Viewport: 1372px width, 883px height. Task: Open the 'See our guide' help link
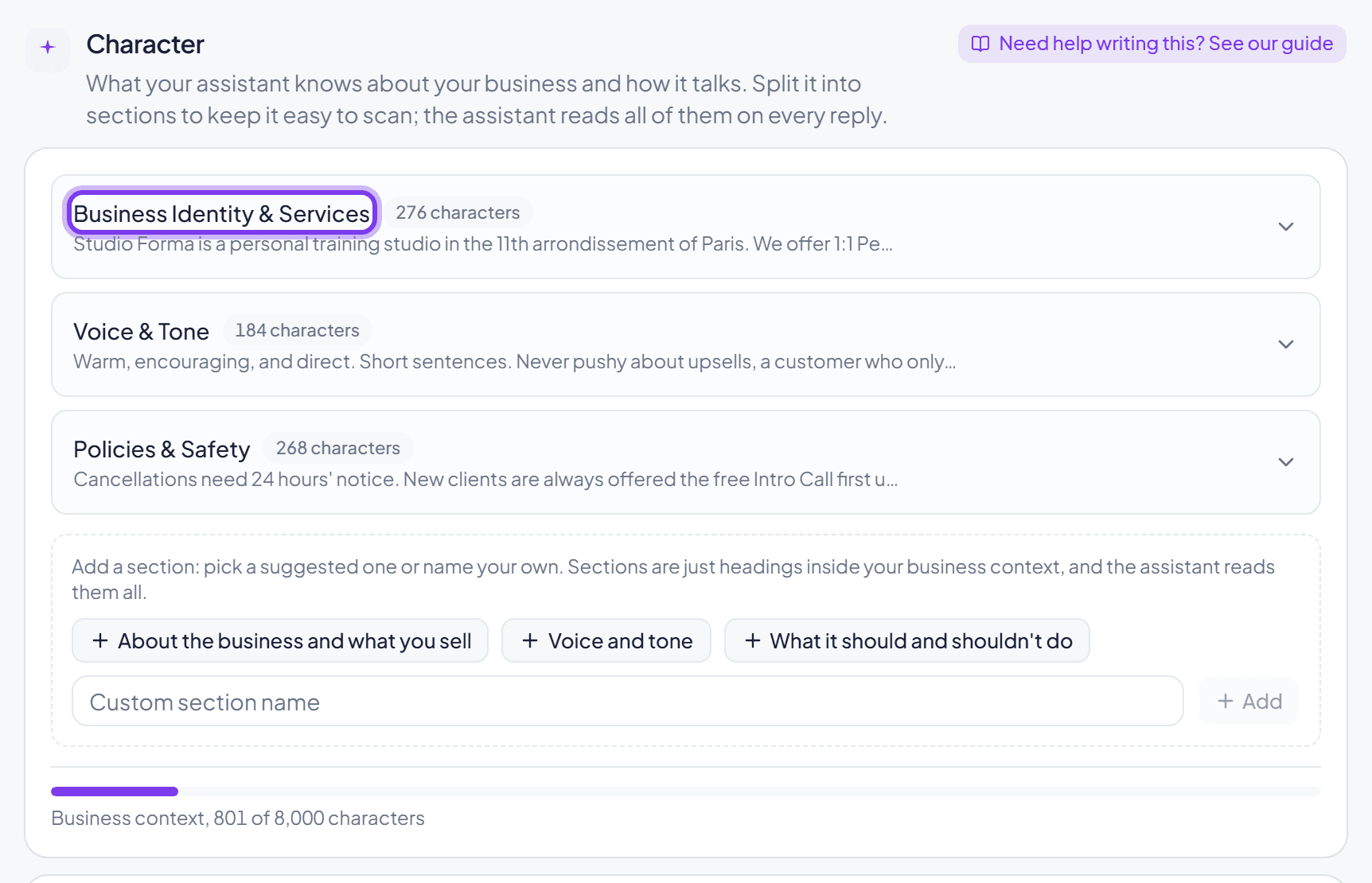(x=1152, y=44)
